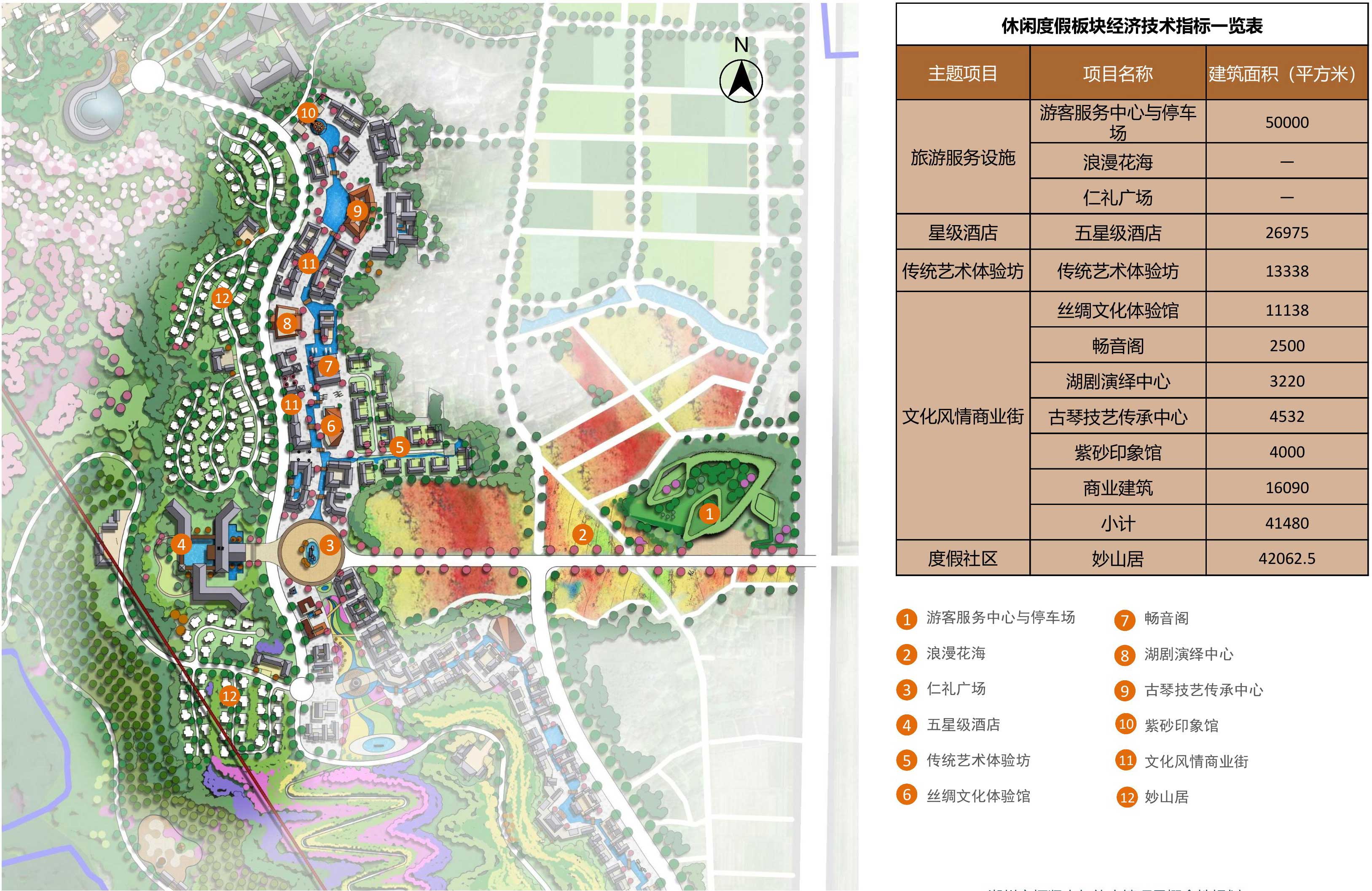Click table header 建筑面积（平方米）
This screenshot has width=1372, height=891.
[x=1286, y=74]
